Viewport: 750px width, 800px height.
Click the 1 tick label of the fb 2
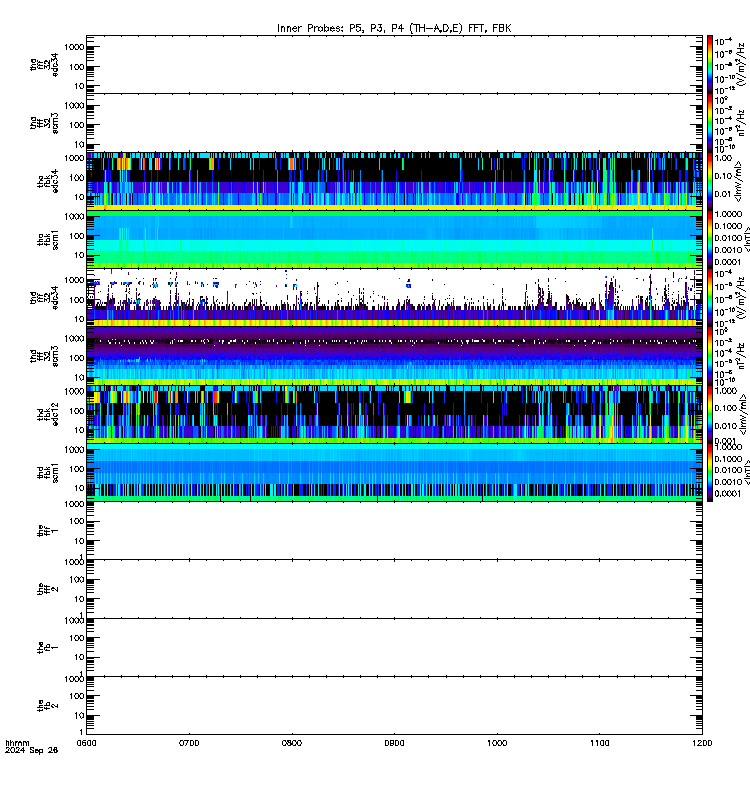click(82, 732)
